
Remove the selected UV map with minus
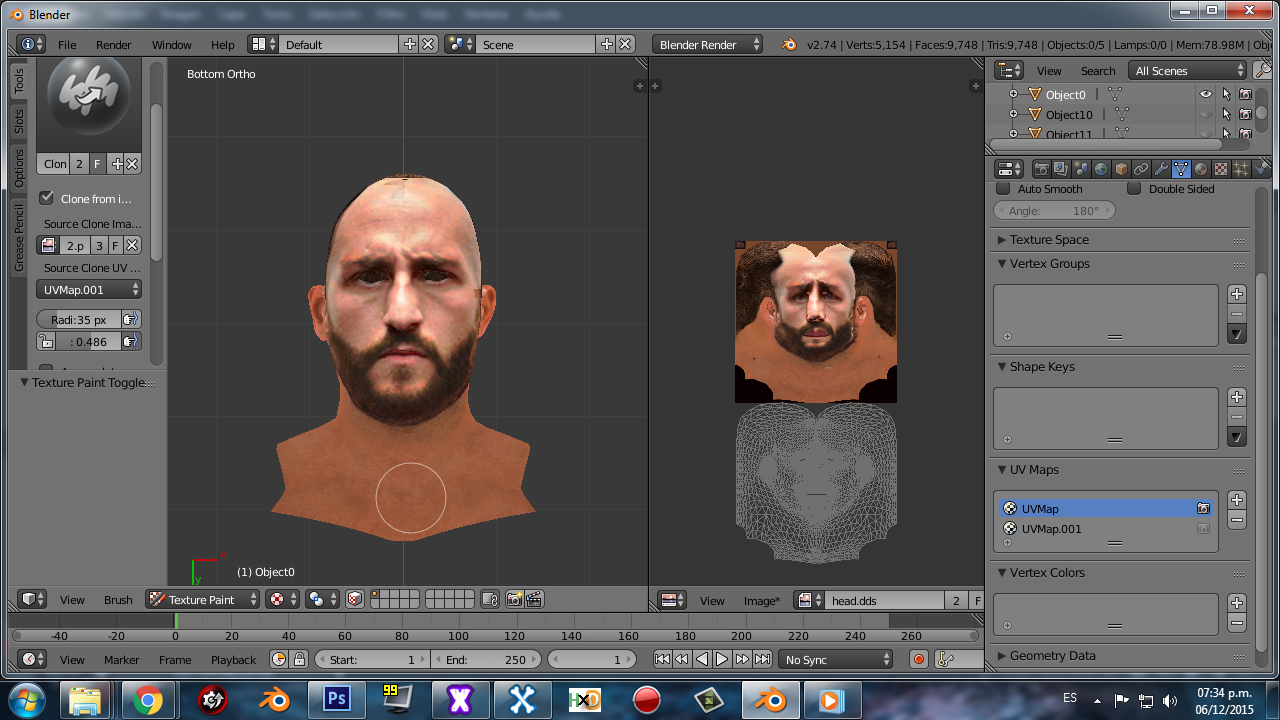pyautogui.click(x=1237, y=520)
